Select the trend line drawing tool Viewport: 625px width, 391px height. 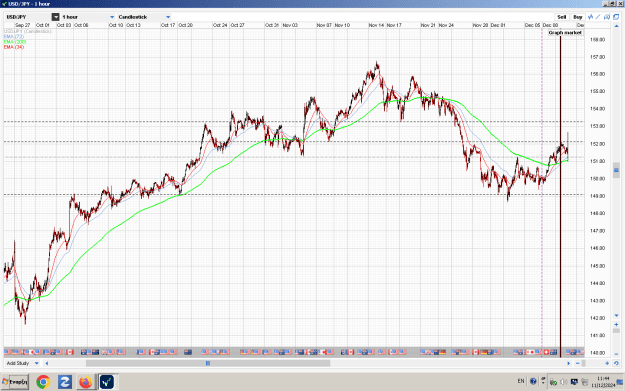[x=598, y=17]
